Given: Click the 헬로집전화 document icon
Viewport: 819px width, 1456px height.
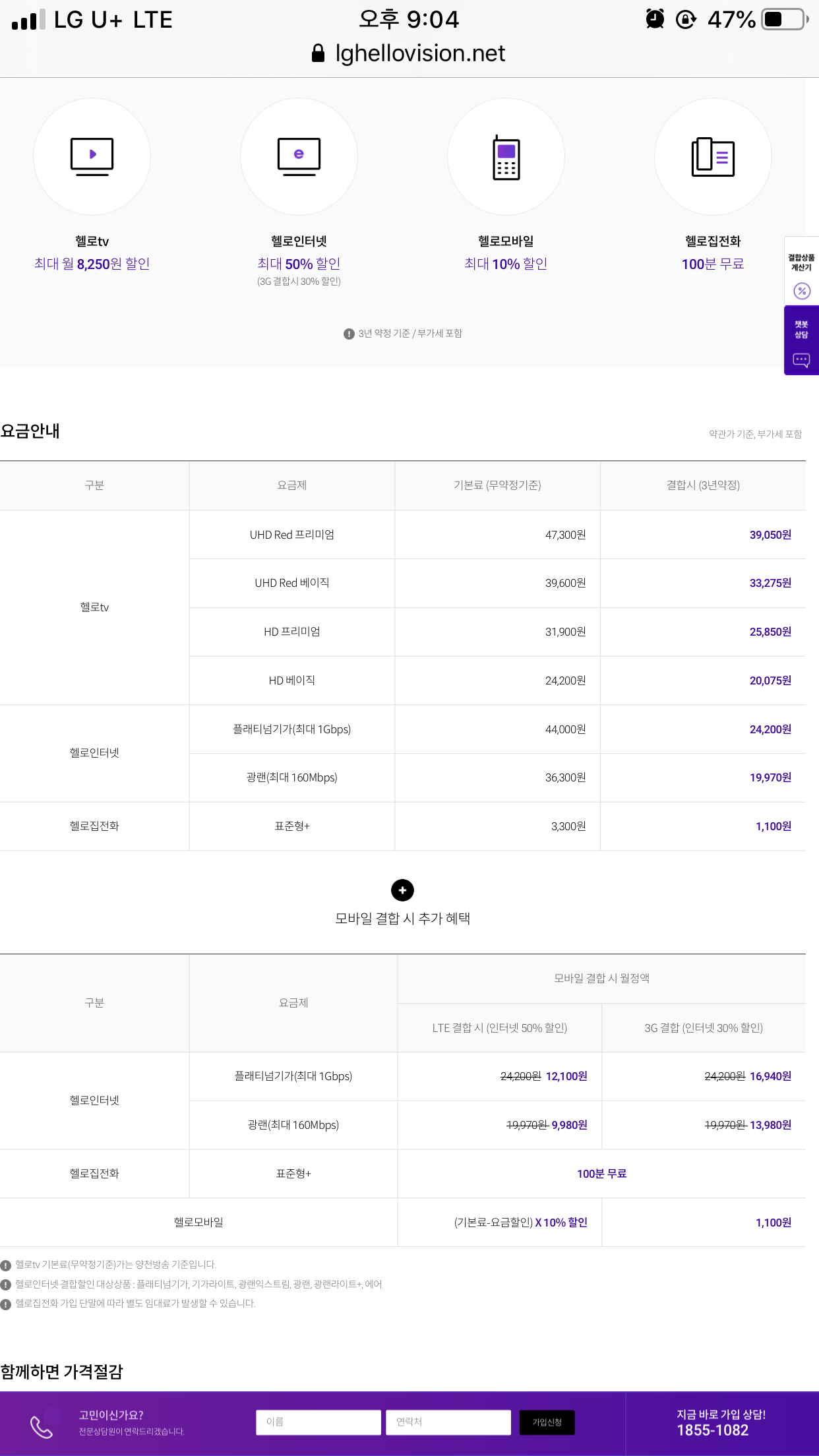Looking at the screenshot, I should [x=713, y=157].
